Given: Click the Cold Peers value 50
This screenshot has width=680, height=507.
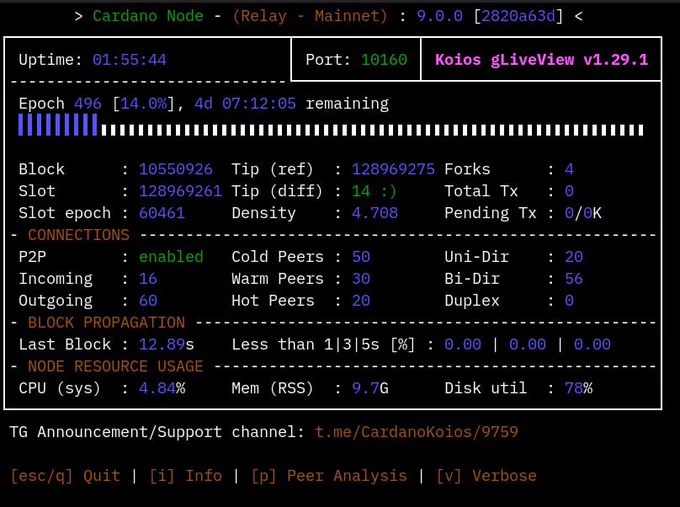Looking at the screenshot, I should coord(361,257).
